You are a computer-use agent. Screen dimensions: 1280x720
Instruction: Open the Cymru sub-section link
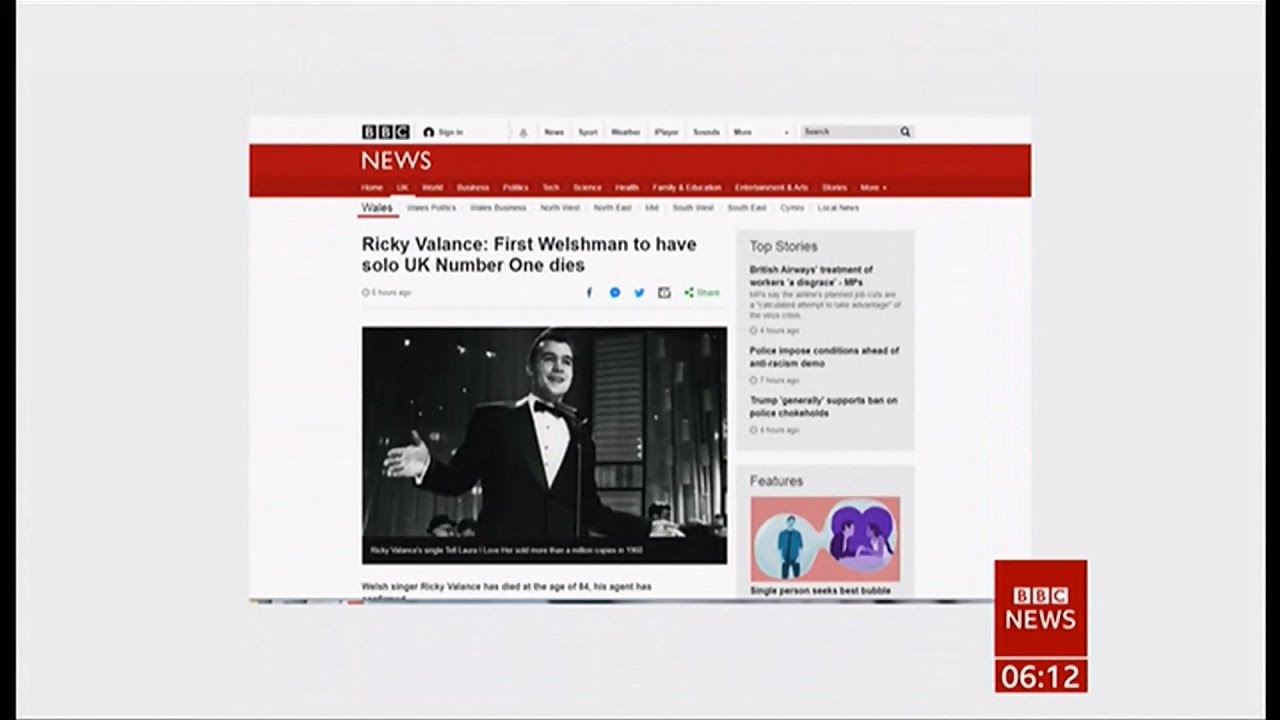(x=792, y=208)
